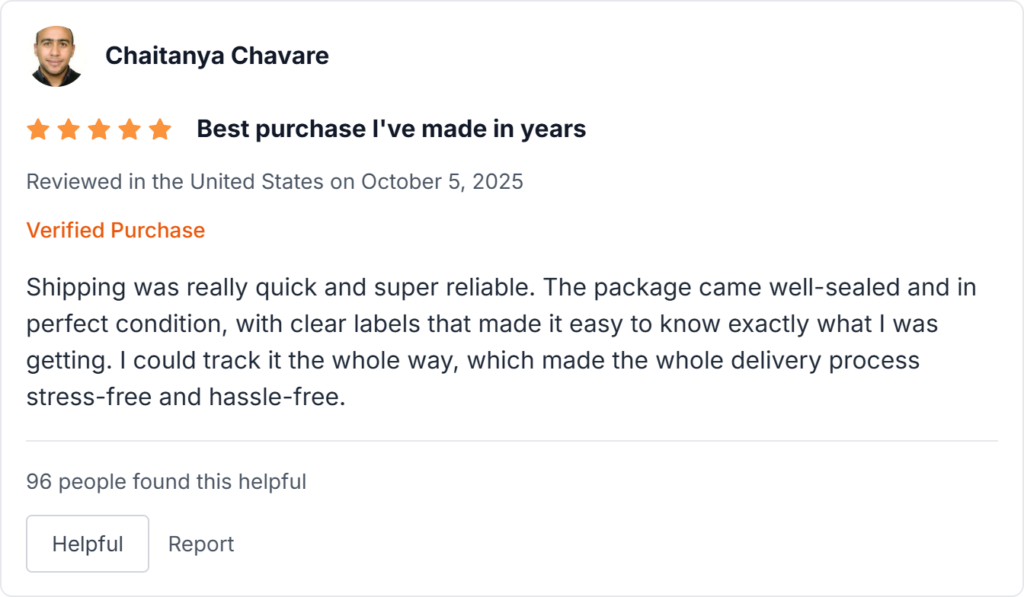Click the first orange rating star
The height and width of the screenshot is (597, 1024).
pyautogui.click(x=38, y=130)
